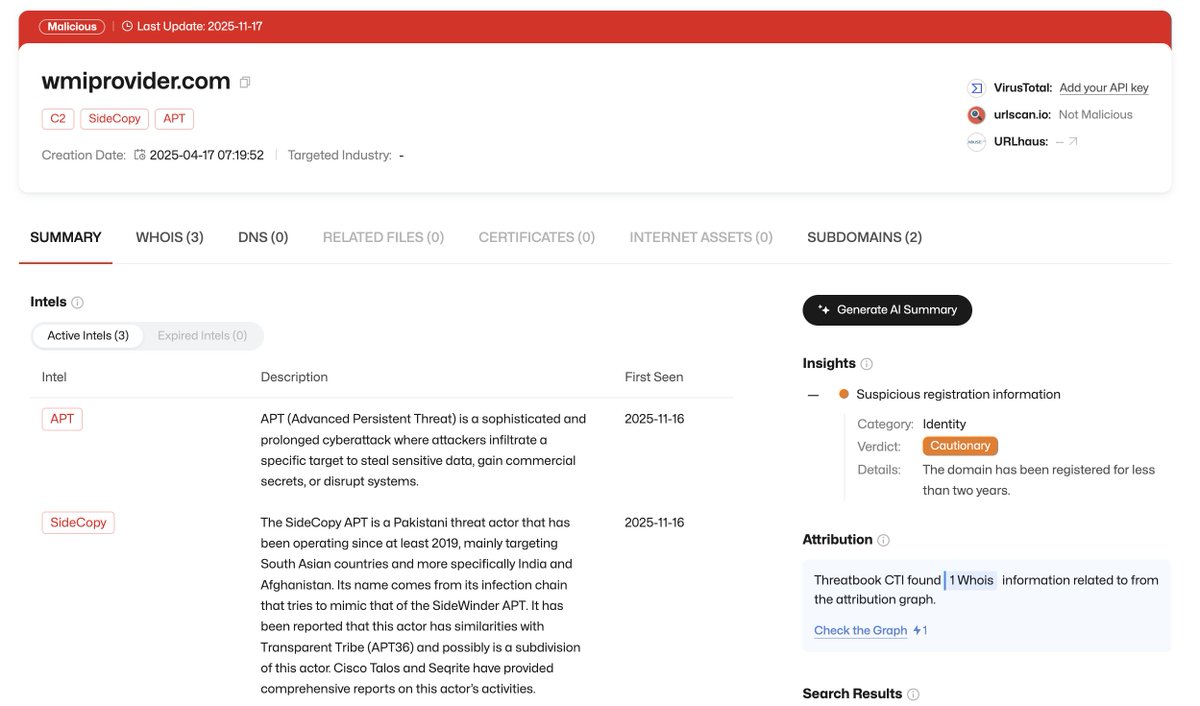The image size is (1200, 706).
Task: Open the CERTIFICATES (0) tab
Action: [537, 237]
